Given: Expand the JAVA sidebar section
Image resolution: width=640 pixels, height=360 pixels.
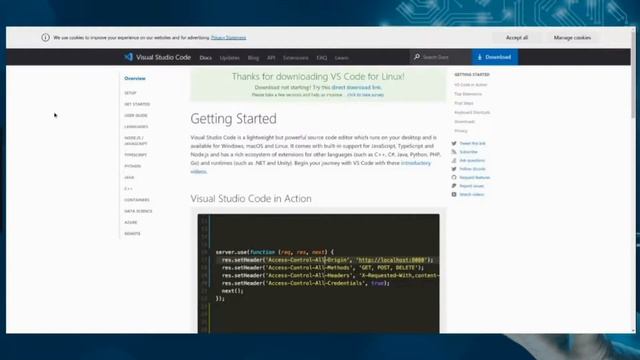Looking at the screenshot, I should pyautogui.click(x=129, y=178).
